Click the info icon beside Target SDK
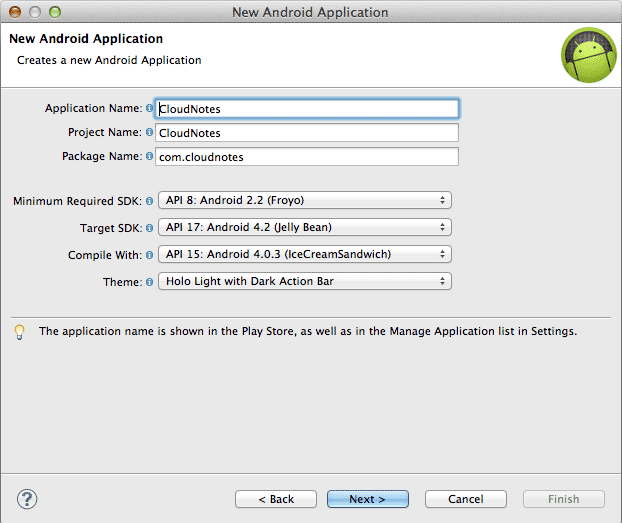622x523 pixels. [150, 227]
